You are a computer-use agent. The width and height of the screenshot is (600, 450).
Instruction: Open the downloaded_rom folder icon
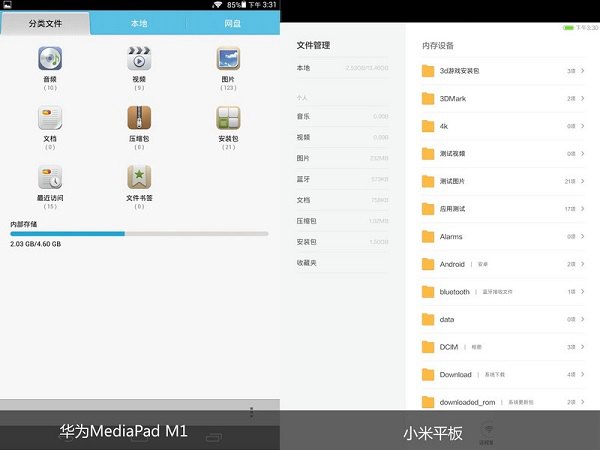coord(428,402)
